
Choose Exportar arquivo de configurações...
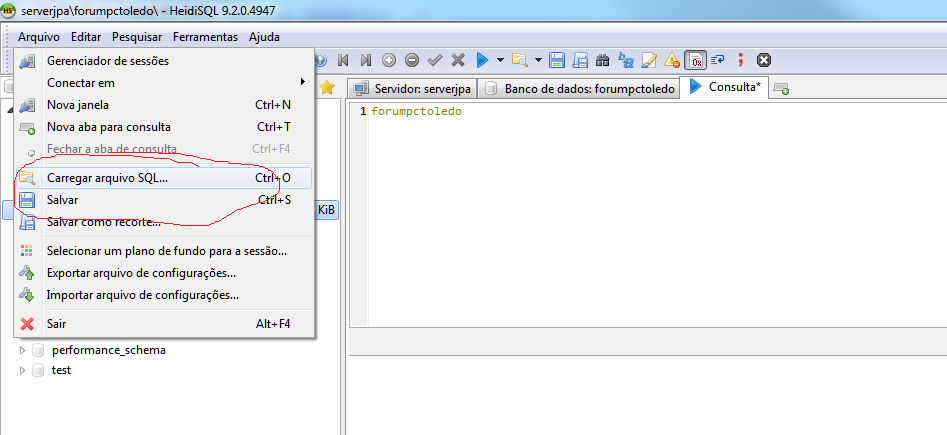click(x=163, y=273)
